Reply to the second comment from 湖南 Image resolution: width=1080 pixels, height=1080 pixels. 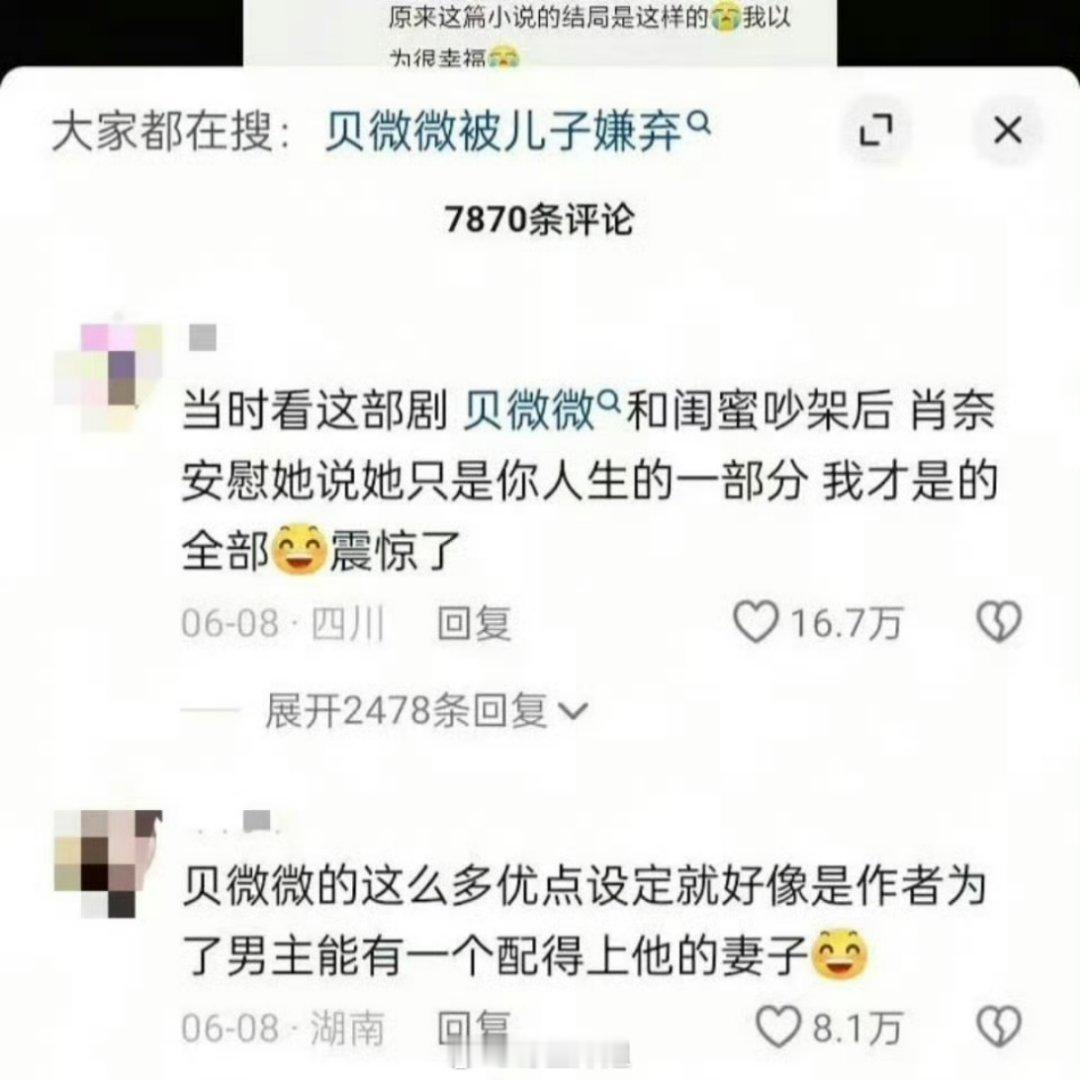click(x=474, y=1028)
